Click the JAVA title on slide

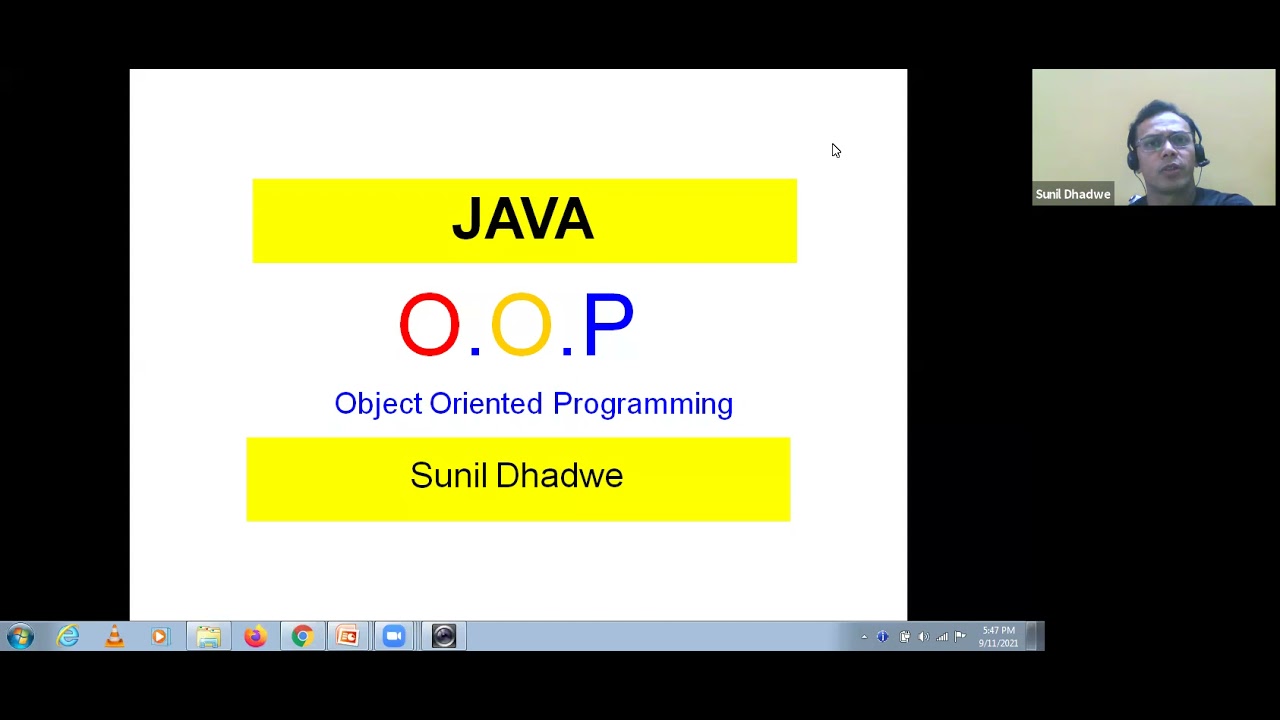(x=523, y=219)
